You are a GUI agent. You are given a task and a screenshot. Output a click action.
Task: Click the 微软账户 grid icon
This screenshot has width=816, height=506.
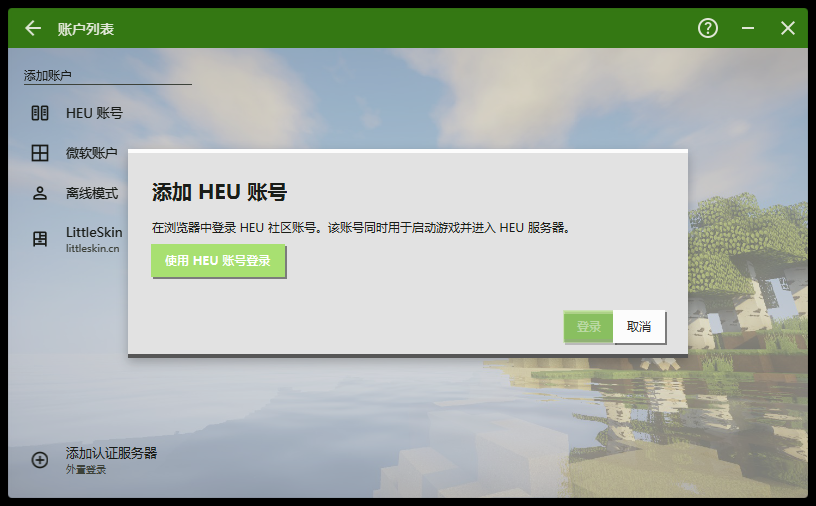click(x=40, y=153)
